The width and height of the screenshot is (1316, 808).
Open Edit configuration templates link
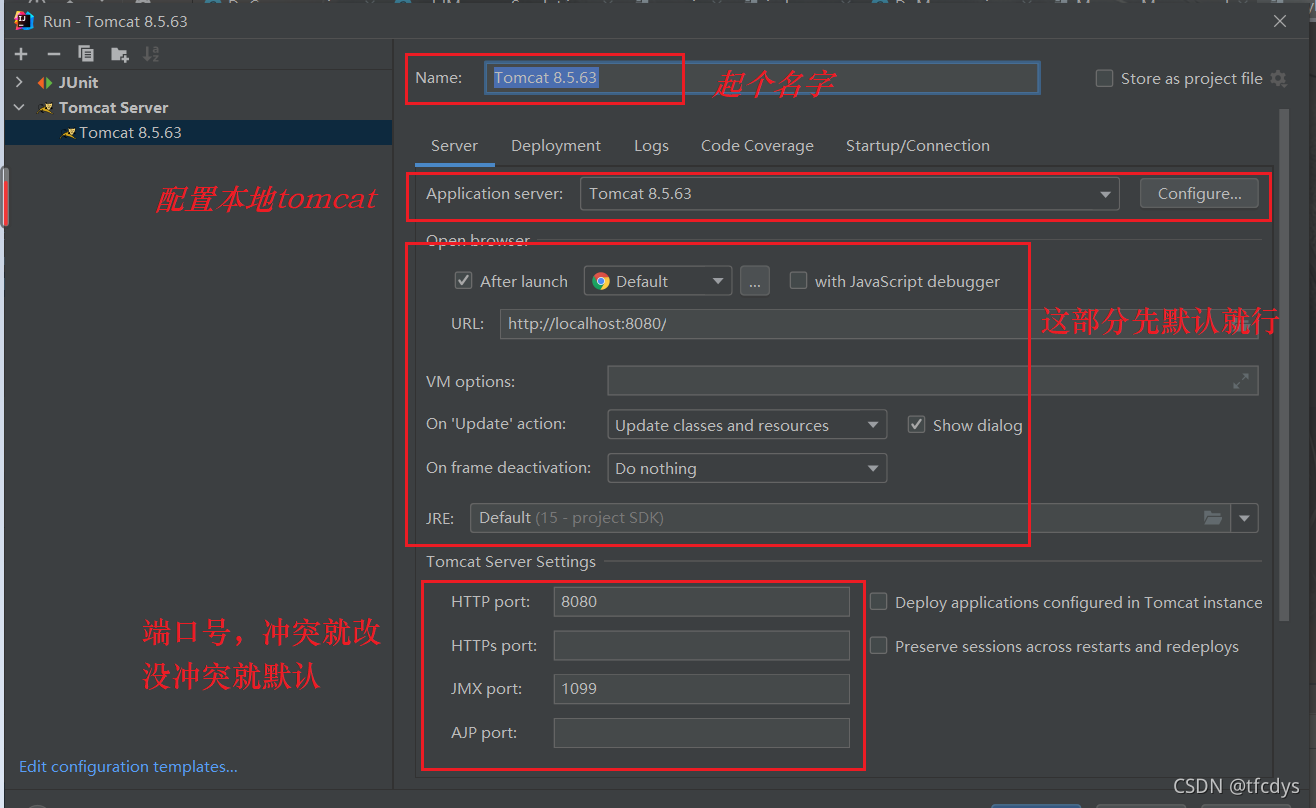point(128,767)
